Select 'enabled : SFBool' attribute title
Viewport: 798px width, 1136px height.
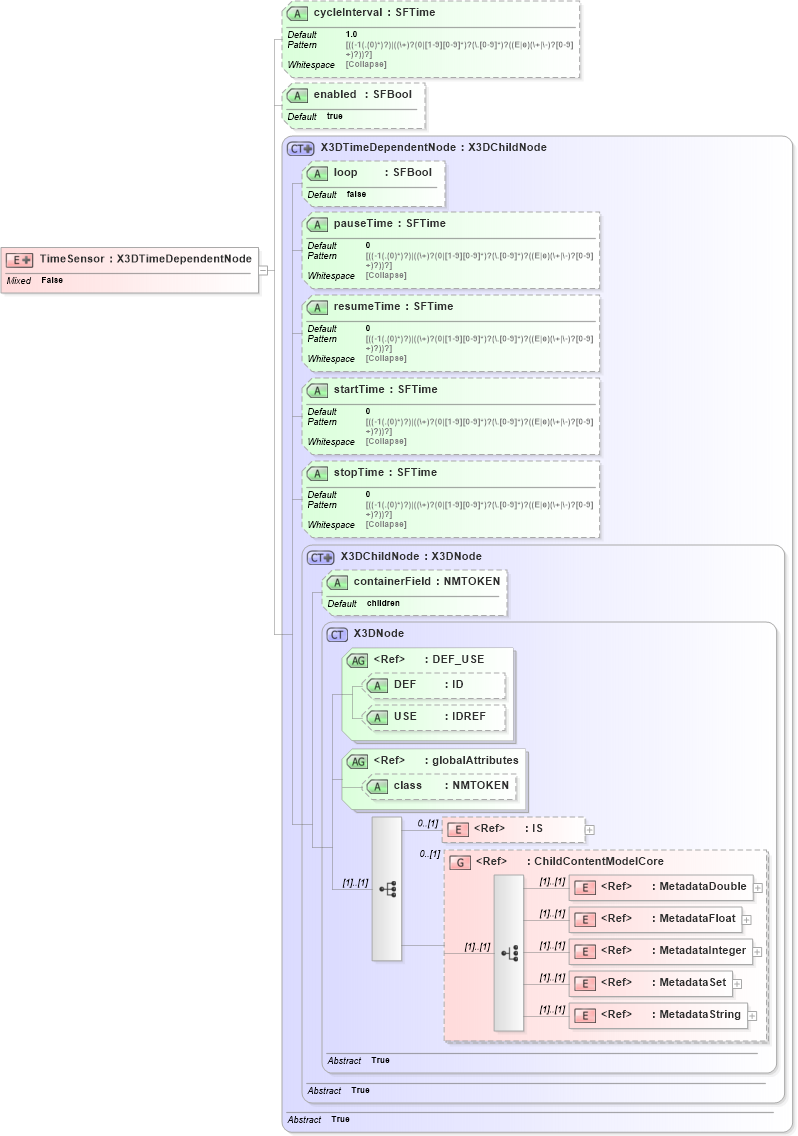coord(362,94)
